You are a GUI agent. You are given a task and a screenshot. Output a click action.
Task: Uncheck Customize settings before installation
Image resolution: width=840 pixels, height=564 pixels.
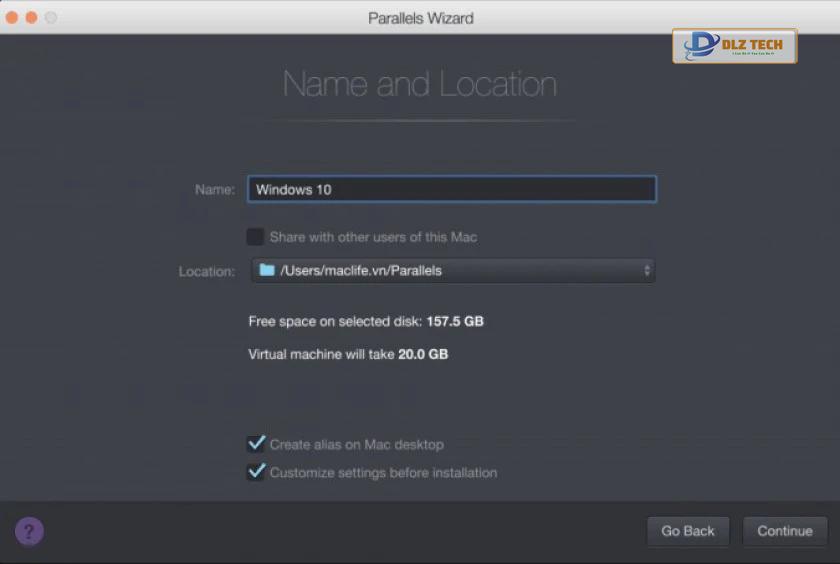[x=256, y=472]
